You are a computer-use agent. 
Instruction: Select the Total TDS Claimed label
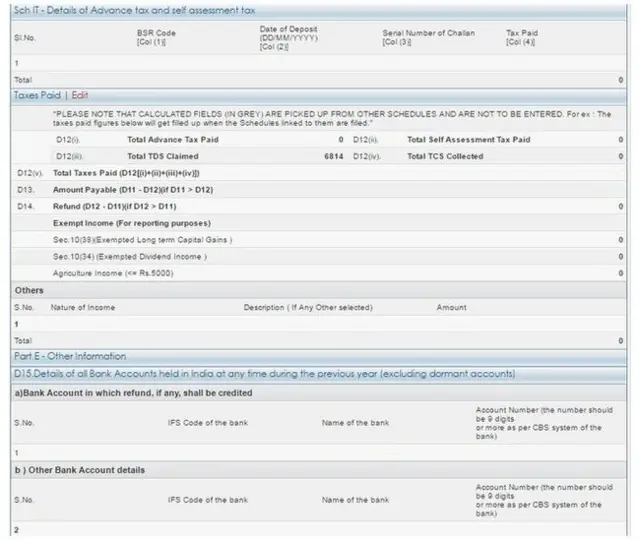coord(163,156)
